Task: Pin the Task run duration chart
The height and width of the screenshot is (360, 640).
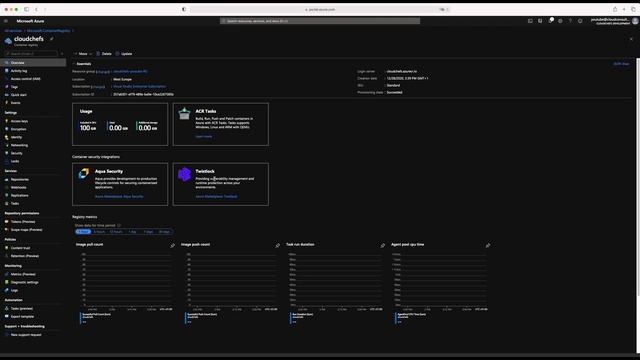Action: pyautogui.click(x=382, y=245)
